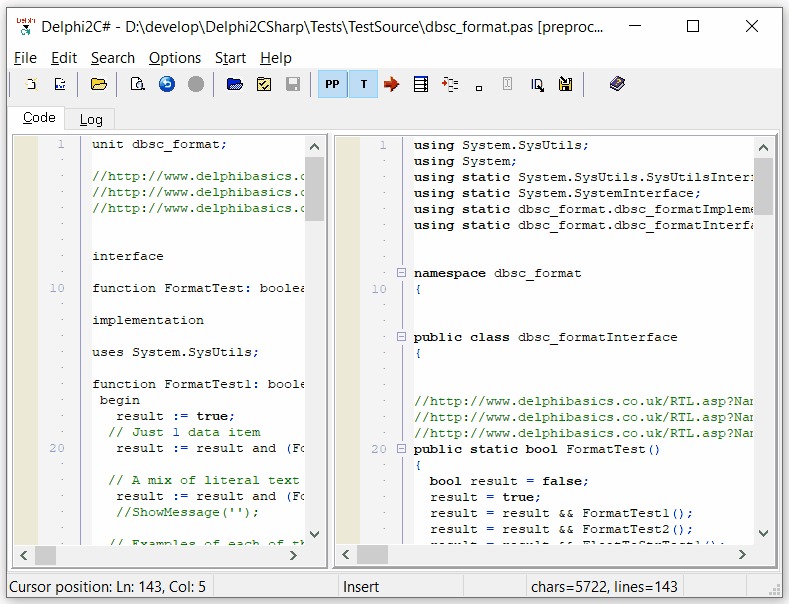Click the left pane horizontal scrollbar thumb
The image size is (789, 604).
pyautogui.click(x=45, y=555)
